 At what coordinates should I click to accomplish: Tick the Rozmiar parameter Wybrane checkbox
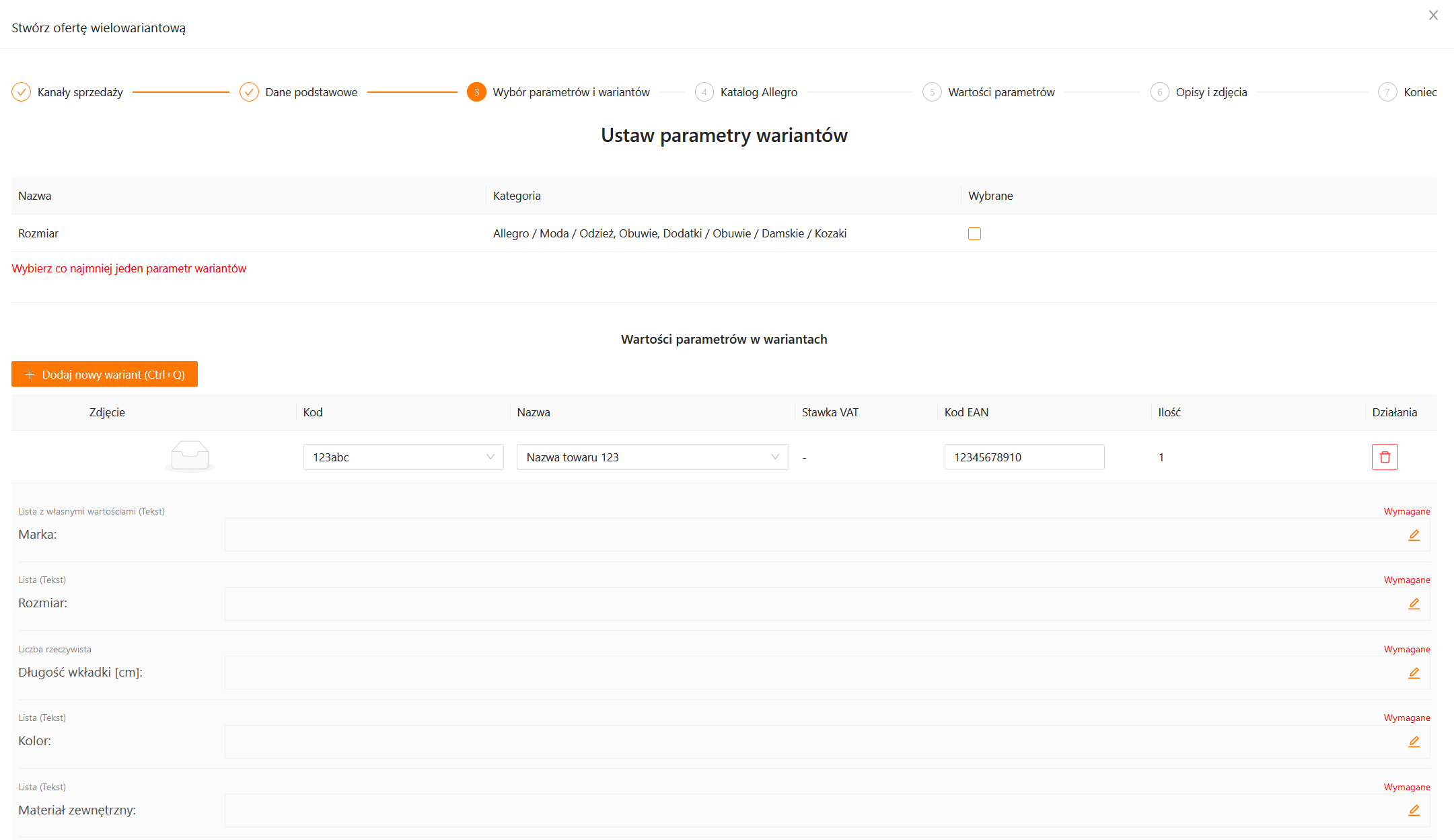pyautogui.click(x=974, y=233)
